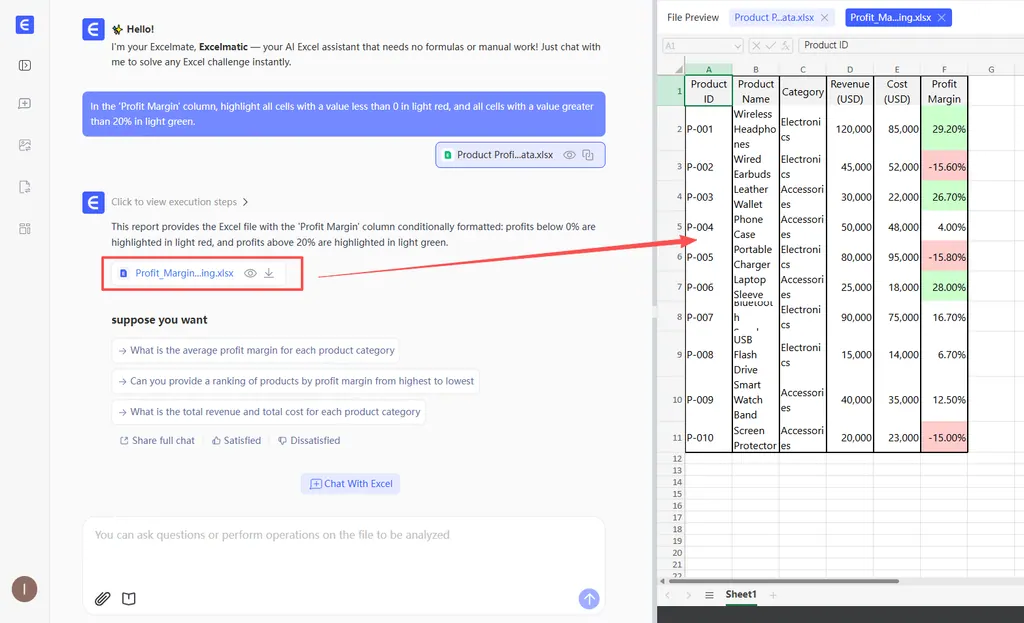Open the sheet list menu icon
Viewport: 1024px width, 623px height.
pyautogui.click(x=709, y=595)
